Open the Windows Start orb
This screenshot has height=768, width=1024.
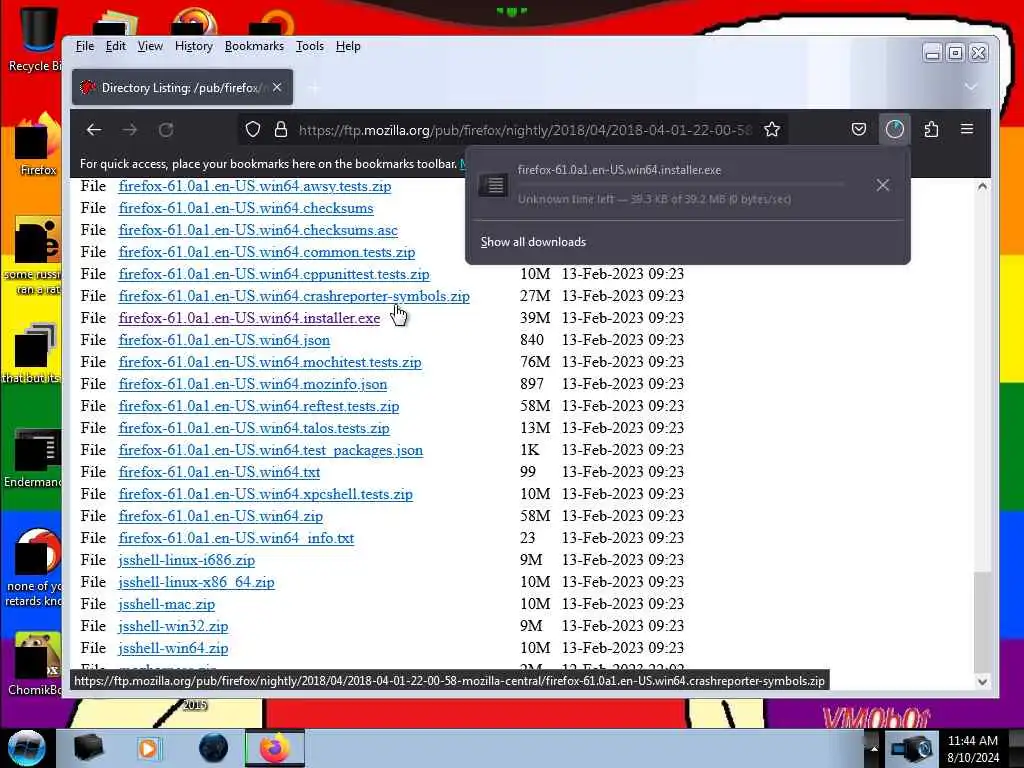(27, 747)
